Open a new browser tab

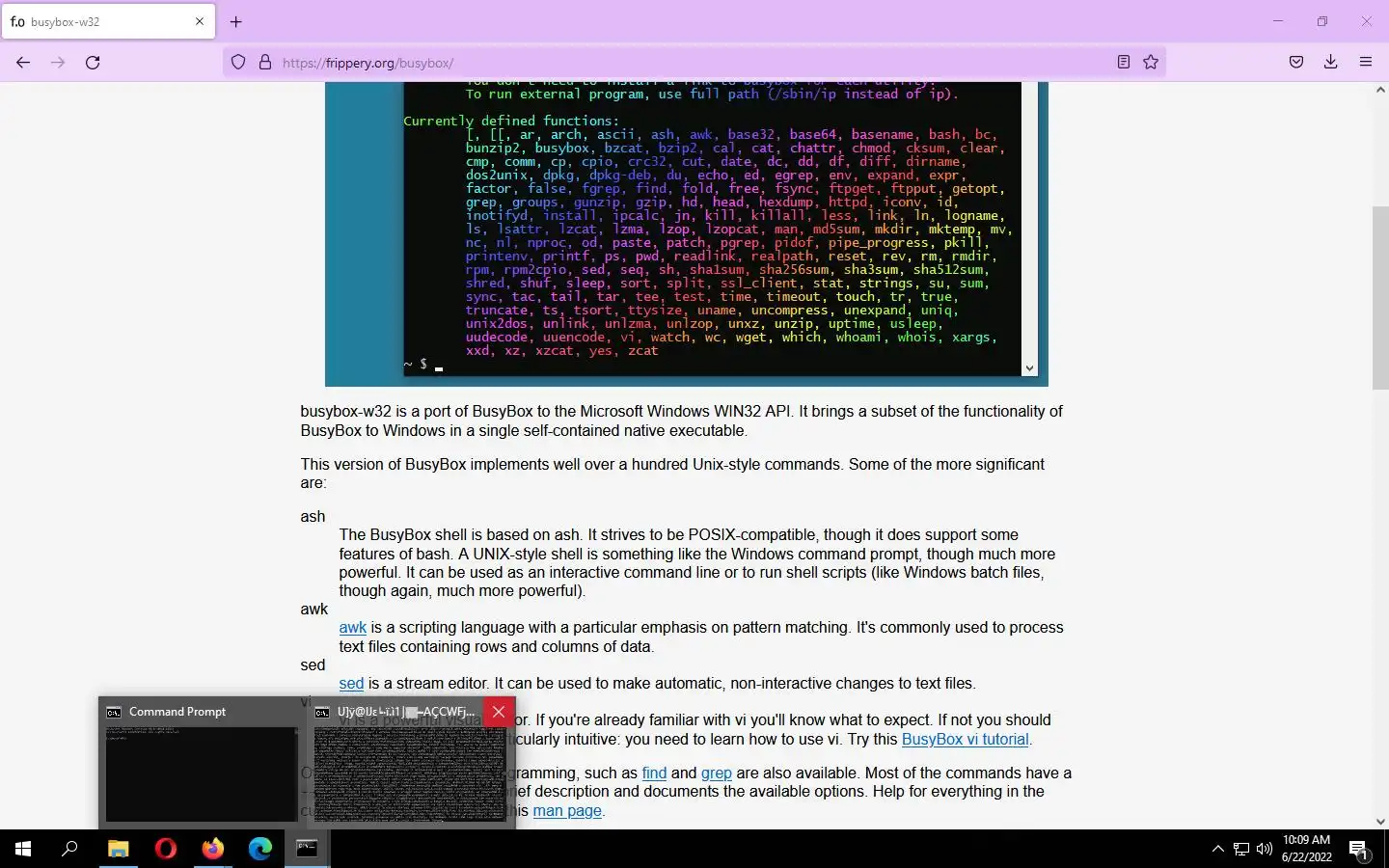click(236, 21)
